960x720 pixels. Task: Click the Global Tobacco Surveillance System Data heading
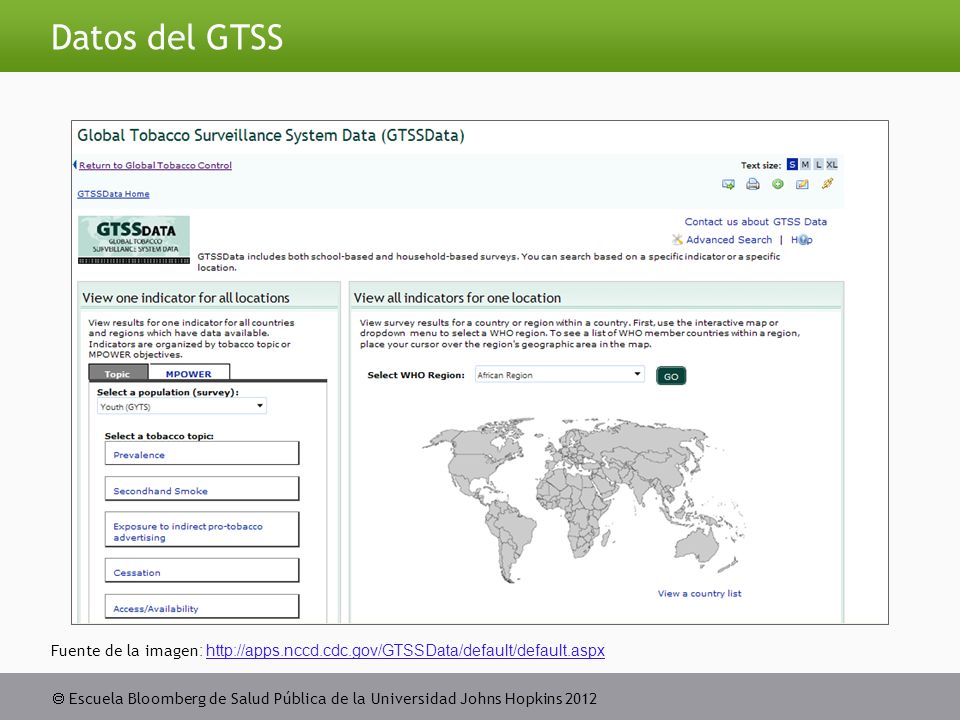coord(271,135)
